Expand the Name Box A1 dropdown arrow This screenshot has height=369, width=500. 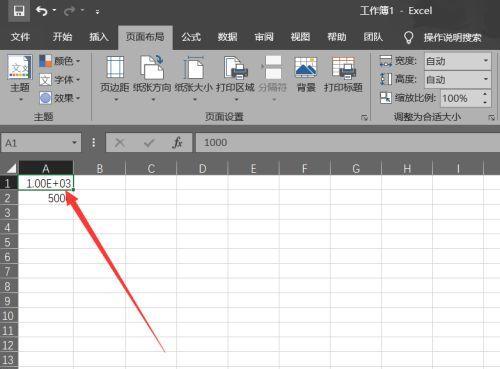click(74, 143)
